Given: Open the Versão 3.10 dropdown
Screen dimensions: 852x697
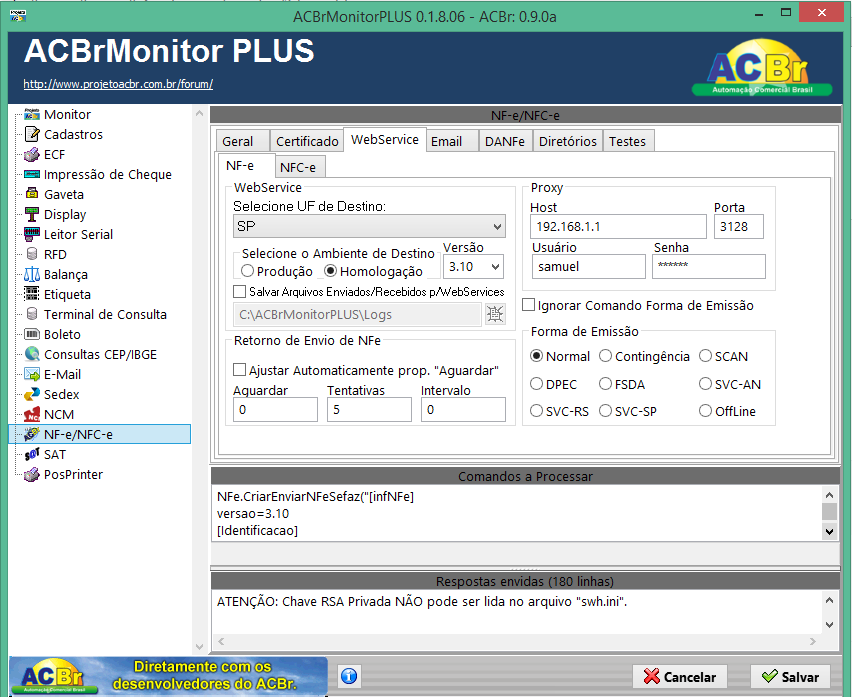Looking at the screenshot, I should [473, 267].
